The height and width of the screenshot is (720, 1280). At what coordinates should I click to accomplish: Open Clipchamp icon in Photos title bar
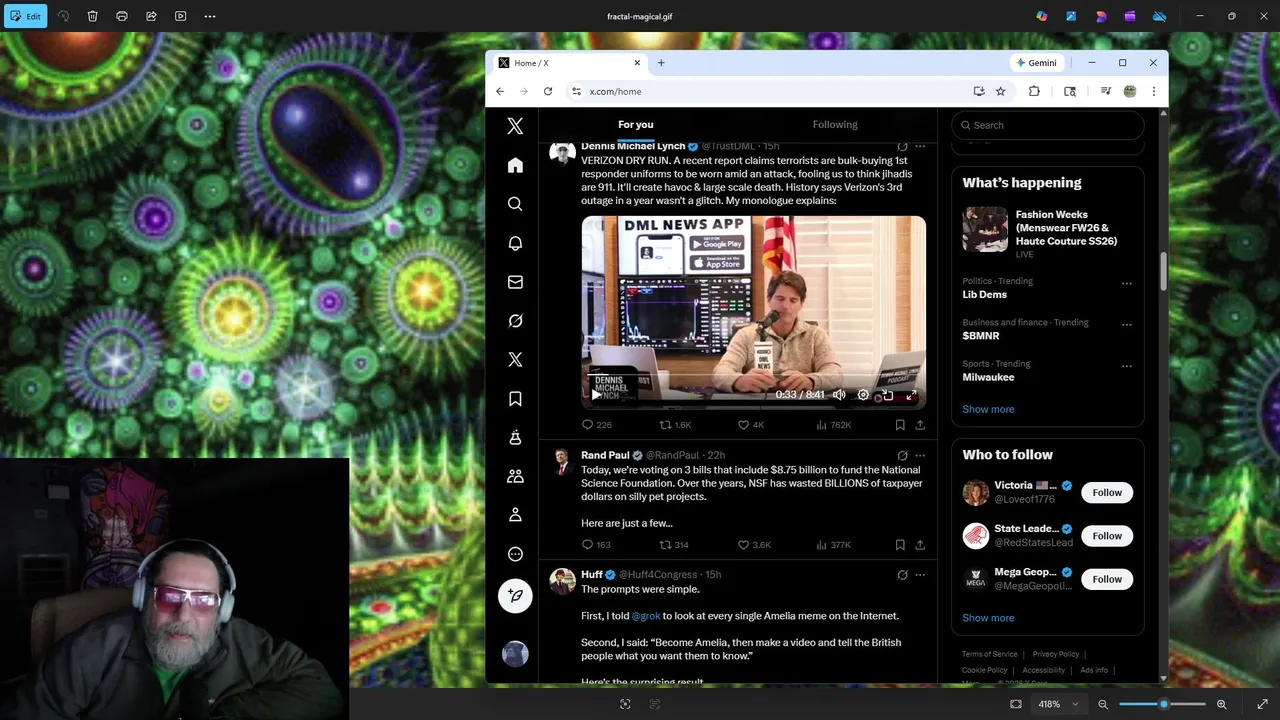[x=1130, y=16]
